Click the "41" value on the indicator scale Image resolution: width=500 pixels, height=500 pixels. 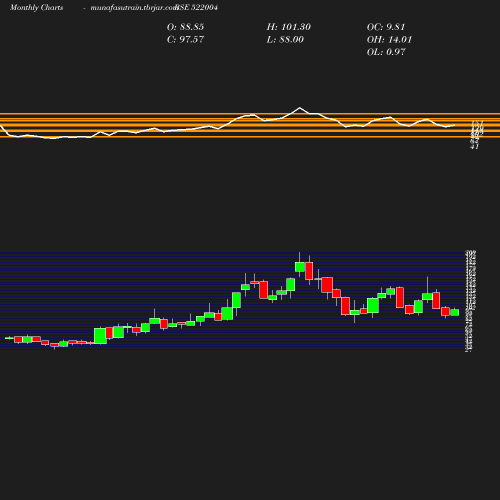(475, 146)
